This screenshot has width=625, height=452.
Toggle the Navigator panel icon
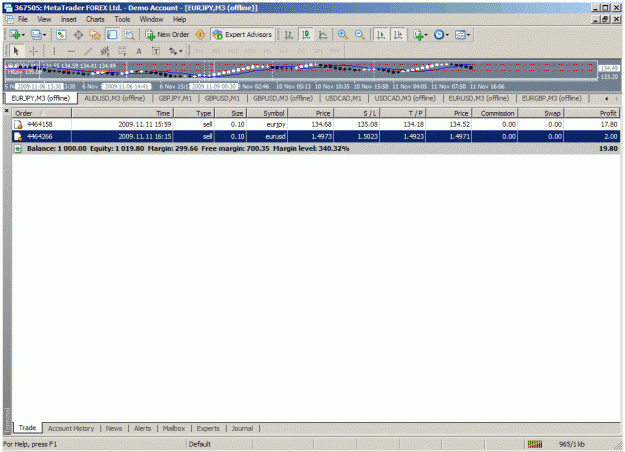[95, 35]
